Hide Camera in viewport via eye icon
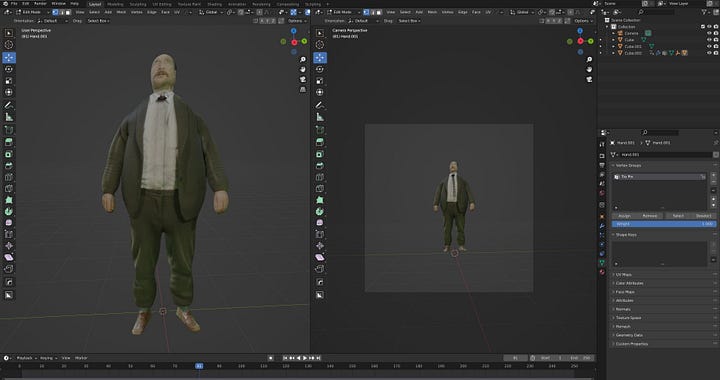The image size is (720, 380). click(x=709, y=33)
